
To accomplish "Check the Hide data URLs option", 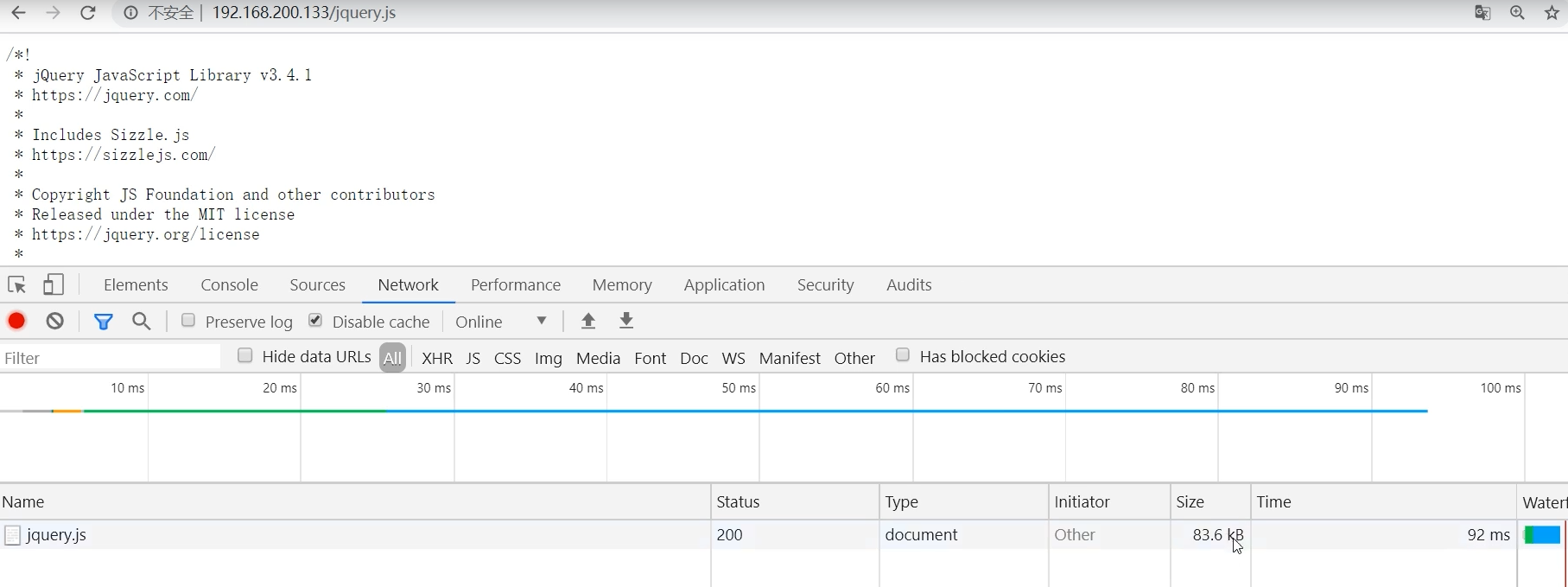I will pos(245,356).
